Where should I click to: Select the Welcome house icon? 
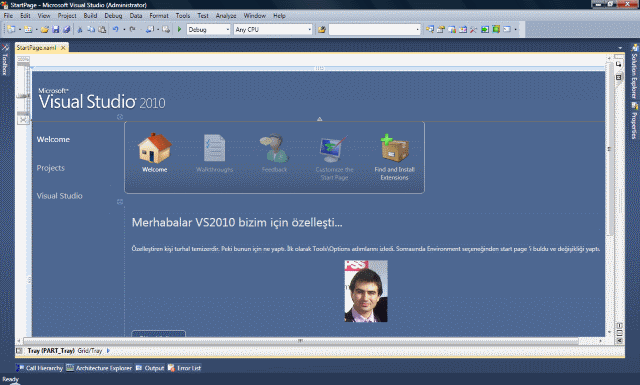coord(154,148)
